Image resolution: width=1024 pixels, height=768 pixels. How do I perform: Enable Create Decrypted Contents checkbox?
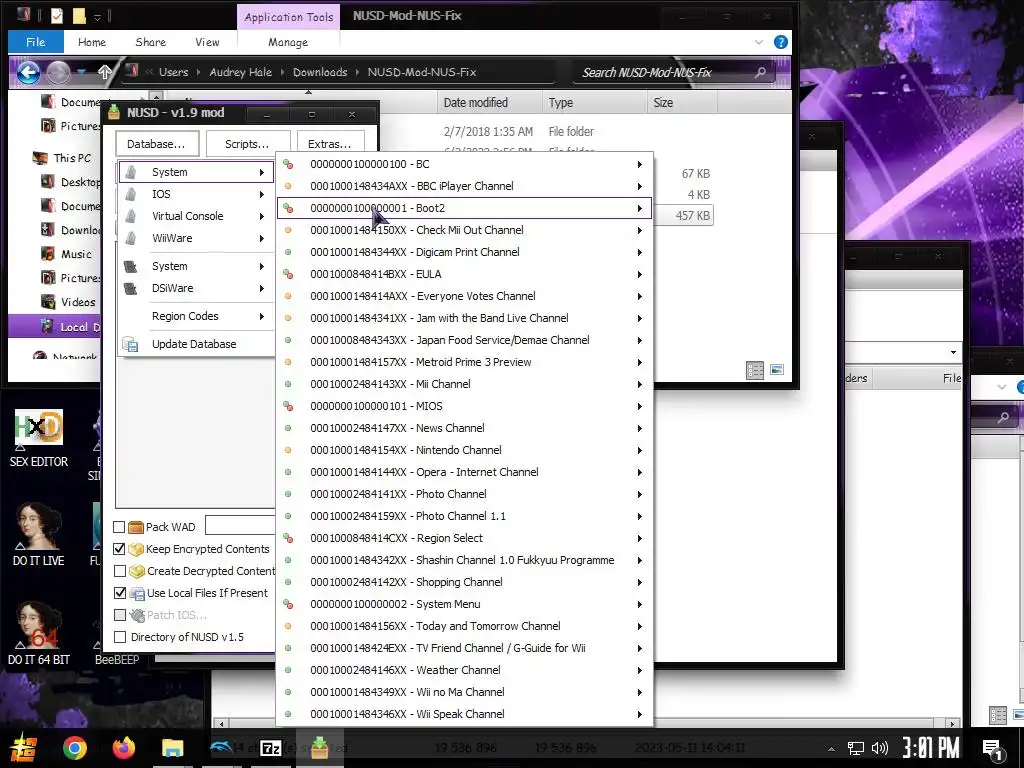pyautogui.click(x=120, y=571)
